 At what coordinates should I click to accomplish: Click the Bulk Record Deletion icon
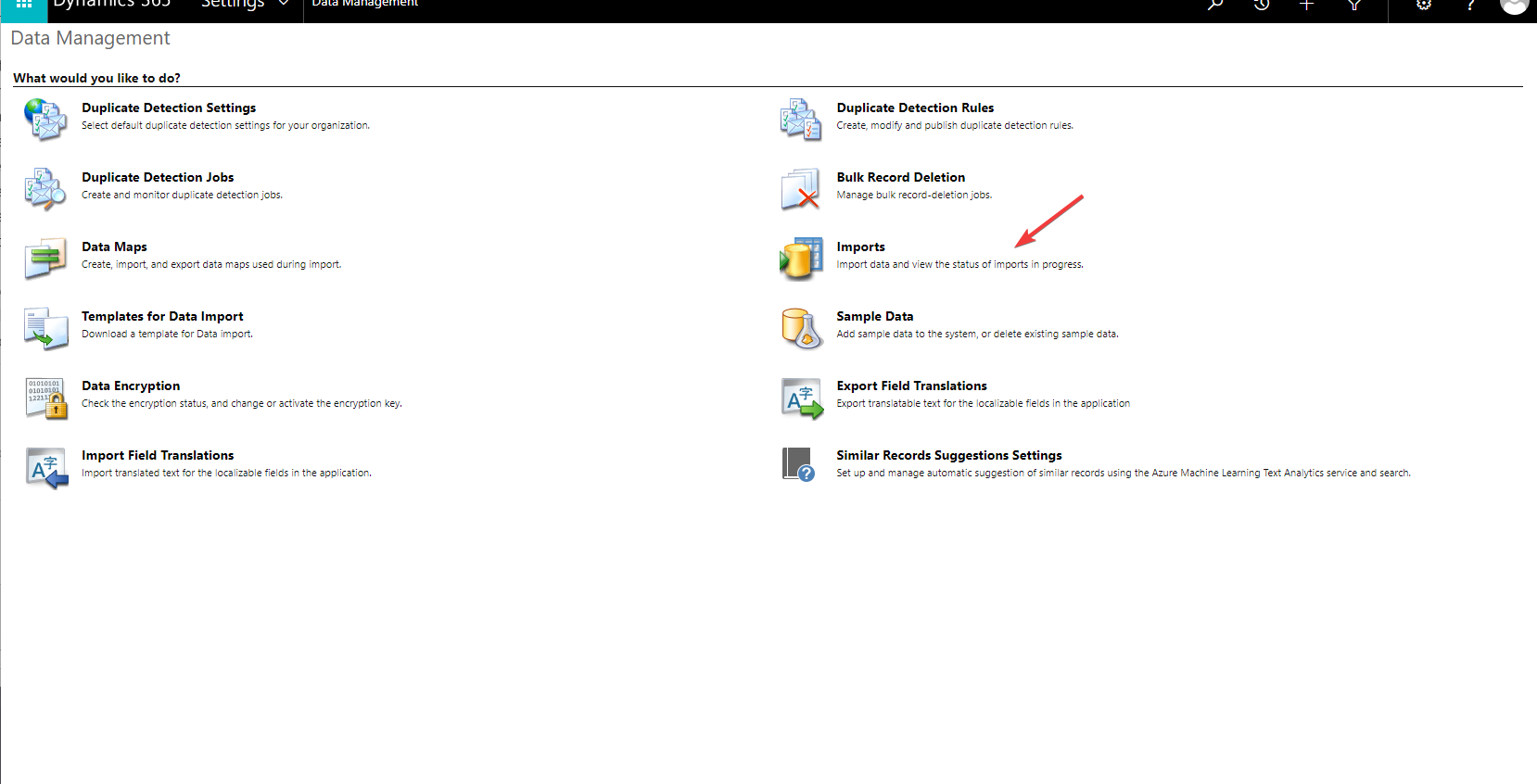coord(801,189)
